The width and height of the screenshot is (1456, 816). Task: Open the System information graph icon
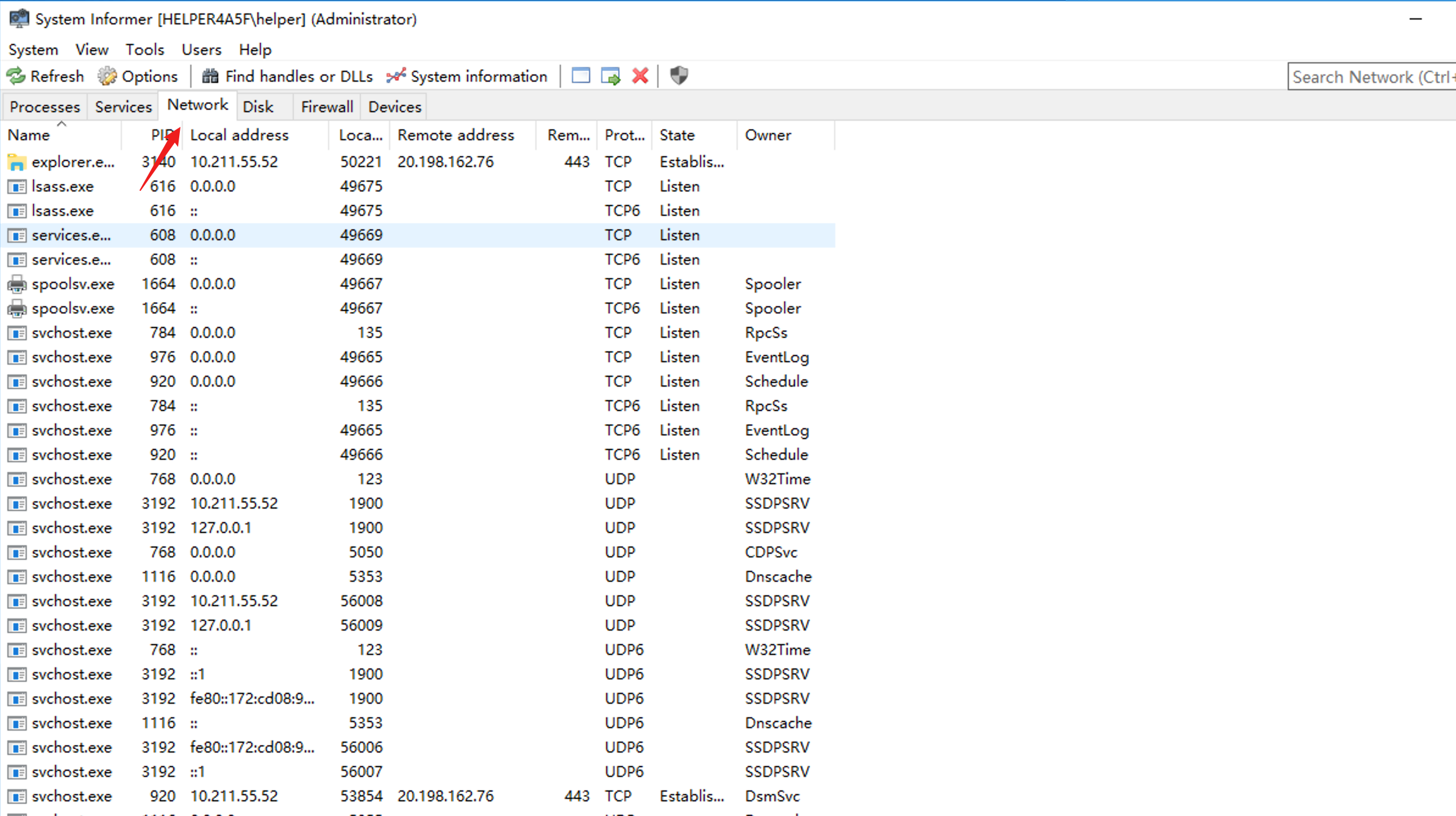click(396, 76)
